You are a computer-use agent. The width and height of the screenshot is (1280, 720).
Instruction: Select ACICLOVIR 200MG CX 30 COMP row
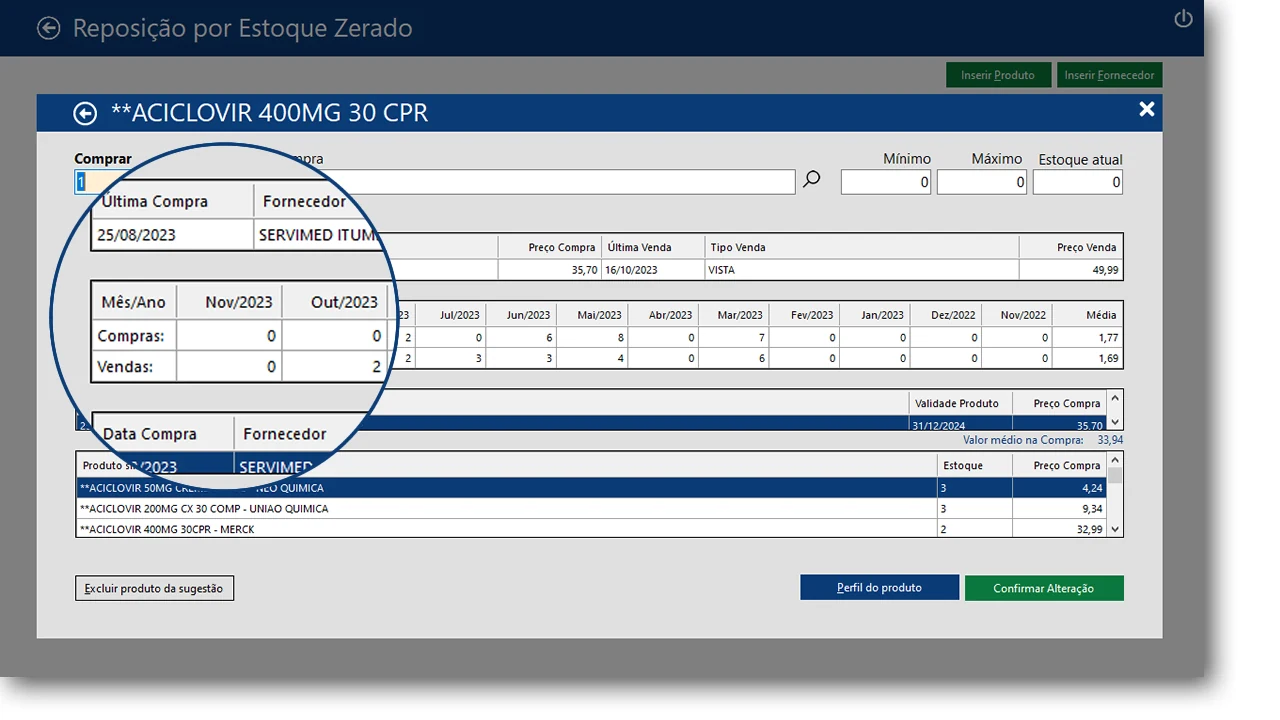[x=592, y=509]
